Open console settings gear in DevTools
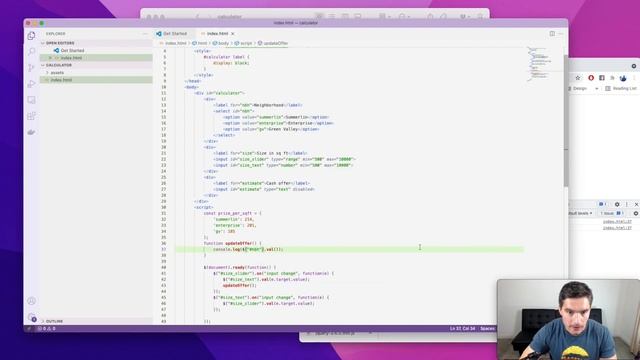Screen dimensions: 640x360 636,213
